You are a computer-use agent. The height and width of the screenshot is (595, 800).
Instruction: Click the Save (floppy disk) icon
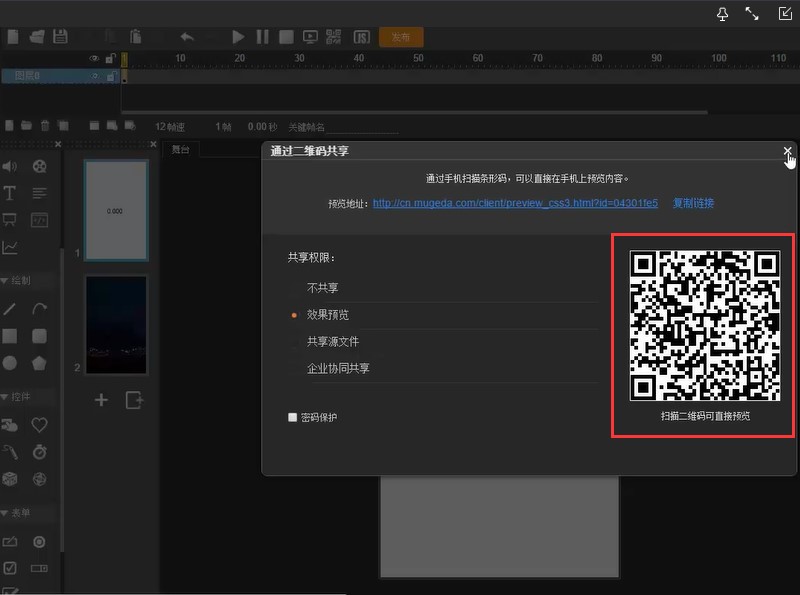coord(60,37)
